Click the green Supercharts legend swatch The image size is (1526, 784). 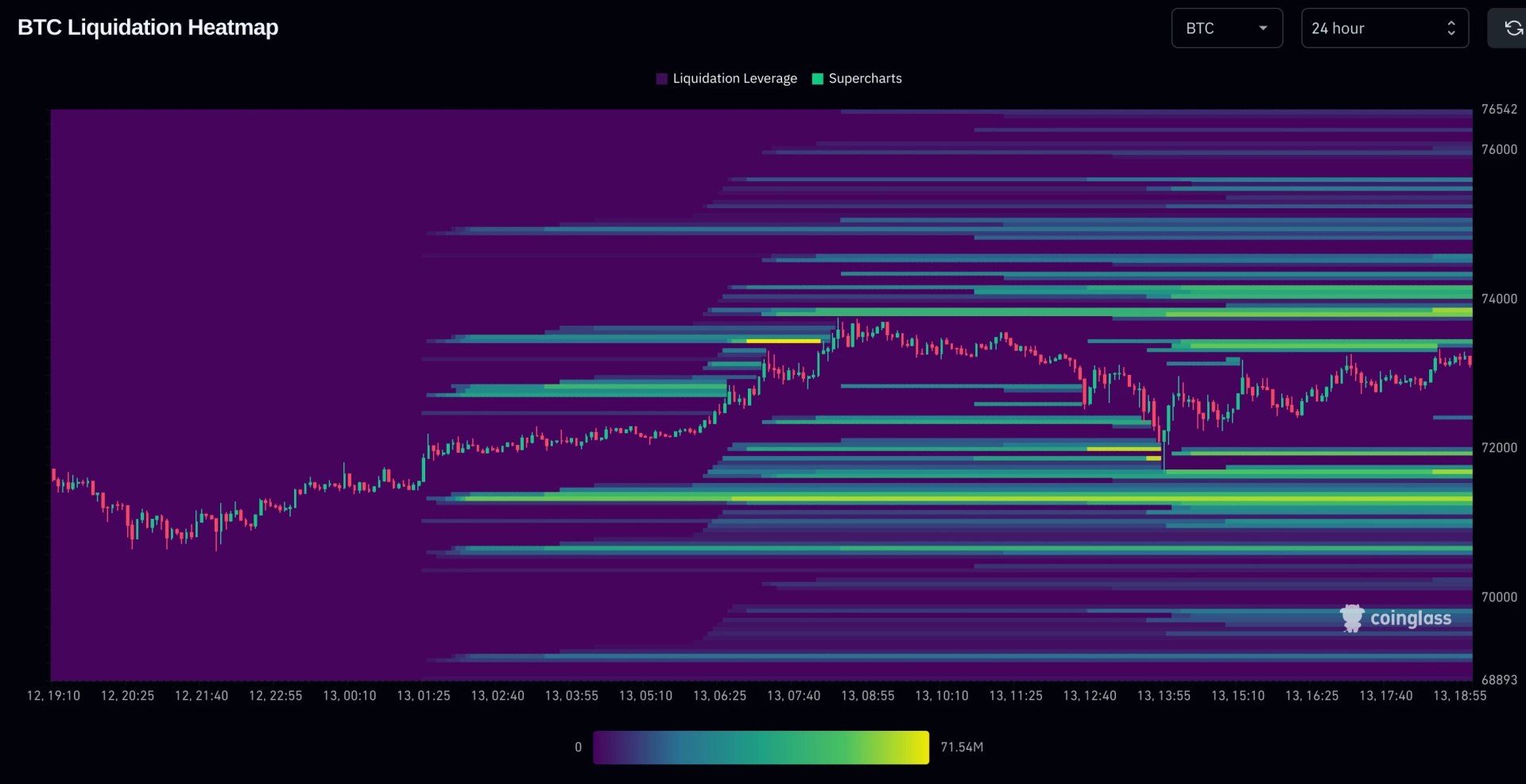tap(817, 79)
